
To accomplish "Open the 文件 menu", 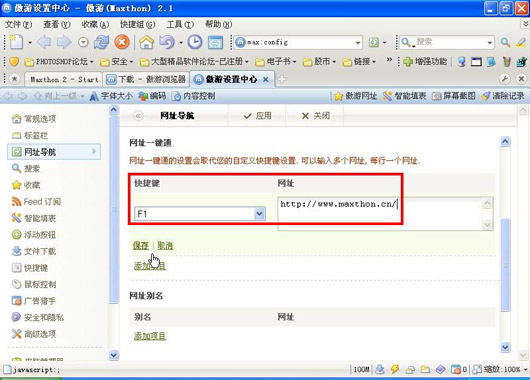I will [18, 24].
